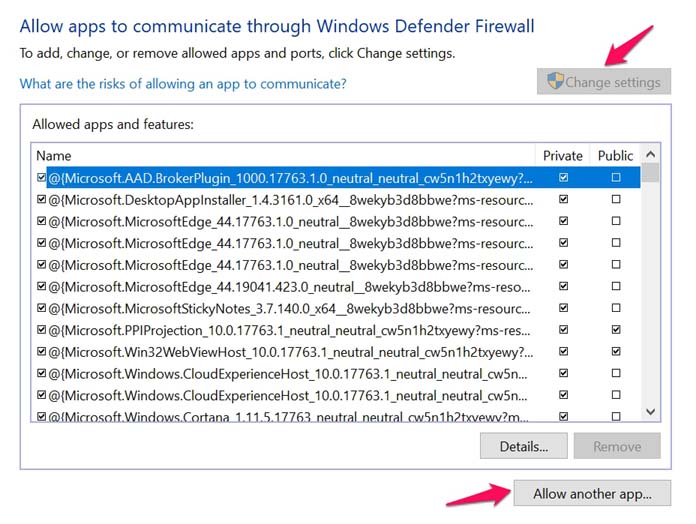The width and height of the screenshot is (696, 524).
Task: Click Allow another app button
Action: 592,493
